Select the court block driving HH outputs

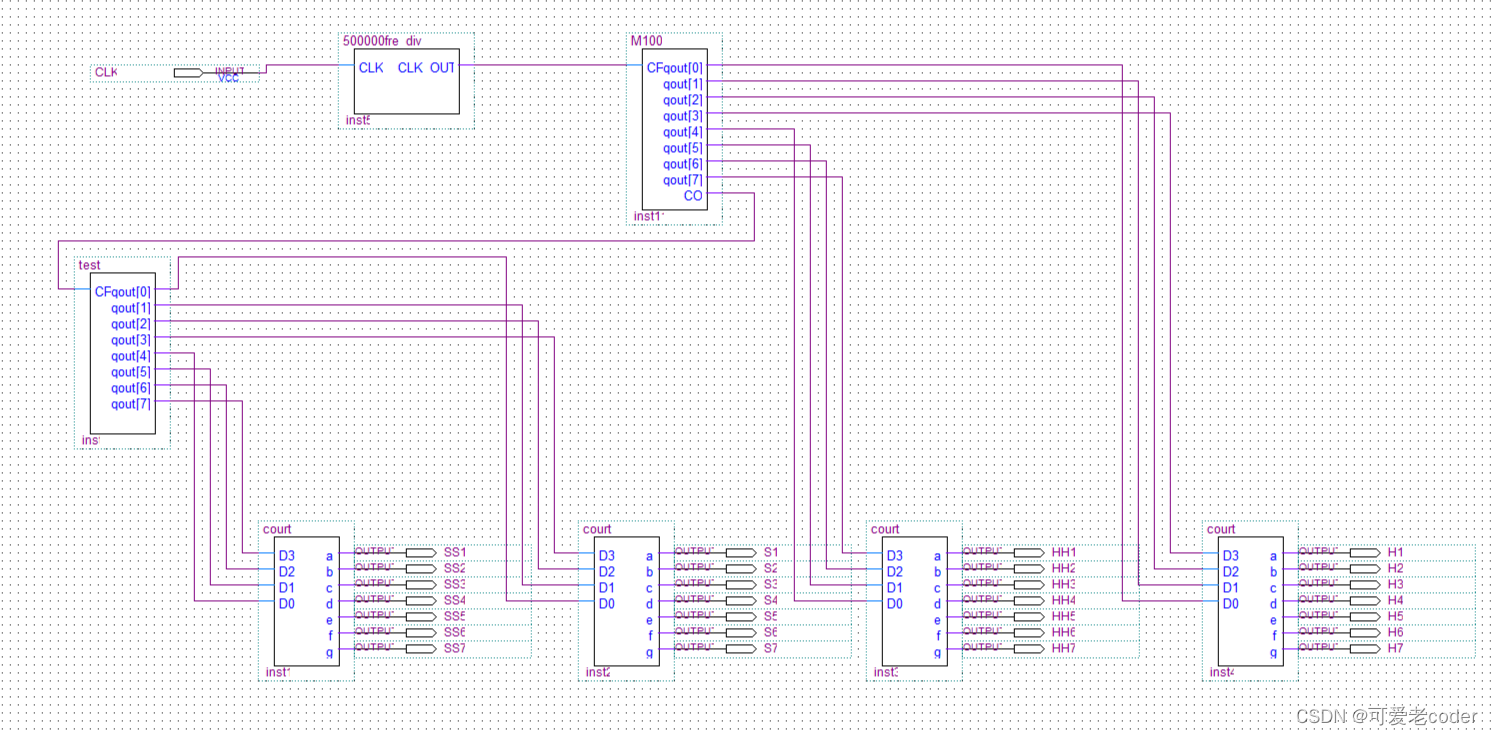915,602
